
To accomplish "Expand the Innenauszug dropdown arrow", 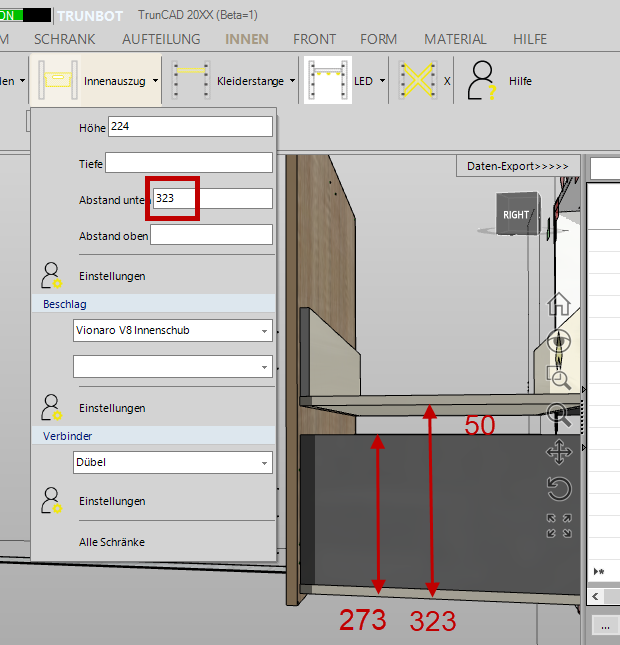I will click(157, 82).
